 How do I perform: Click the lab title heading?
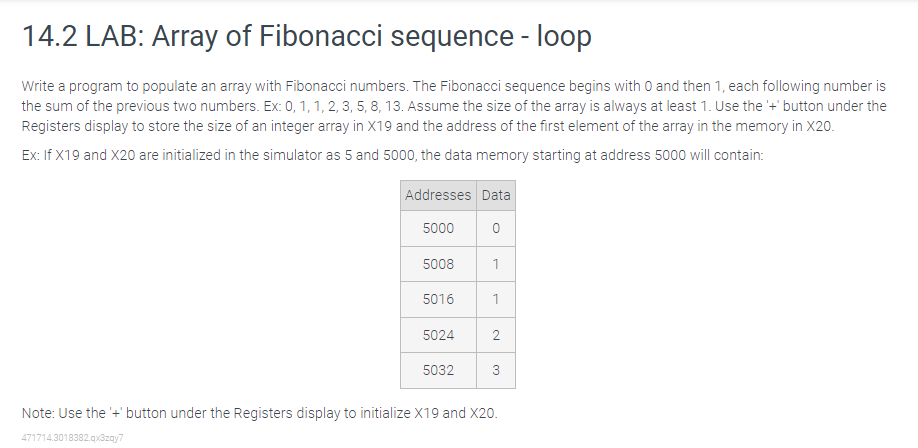306,36
